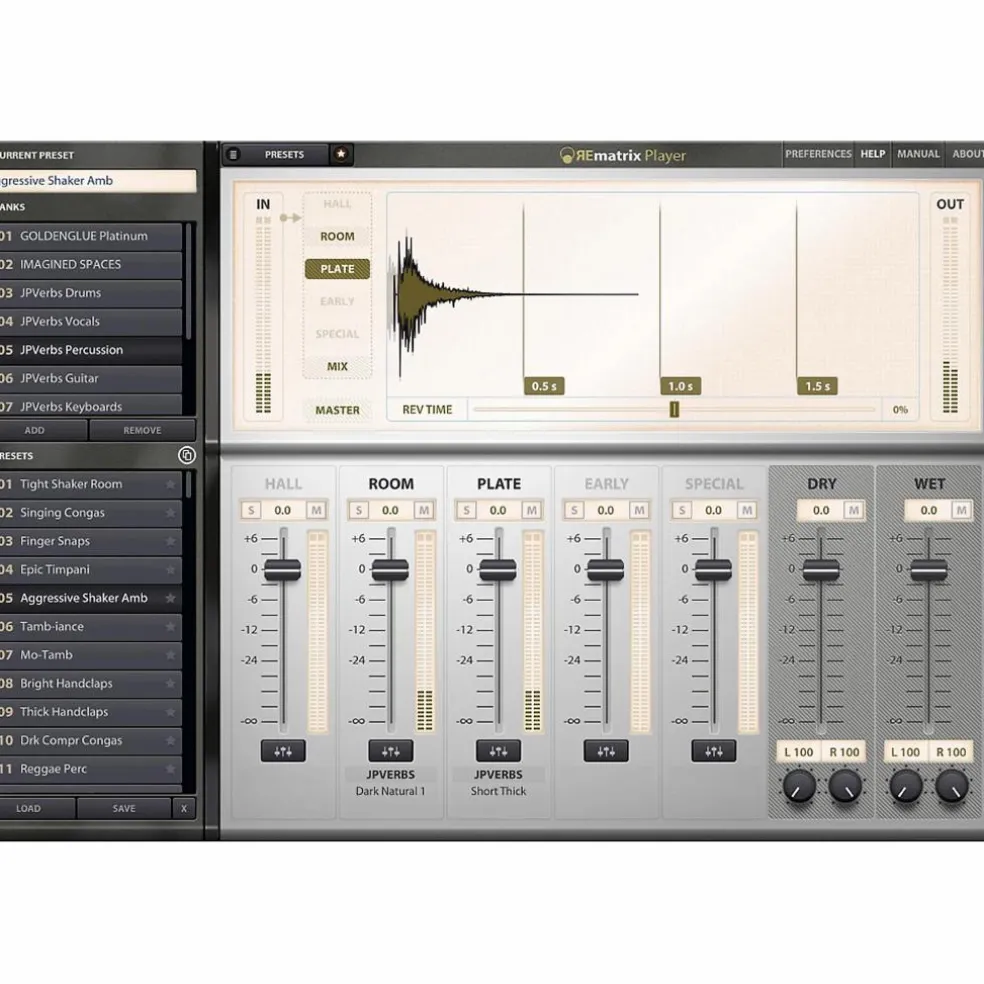Click the favorites star button in top bar
The image size is (984, 984).
(x=341, y=154)
